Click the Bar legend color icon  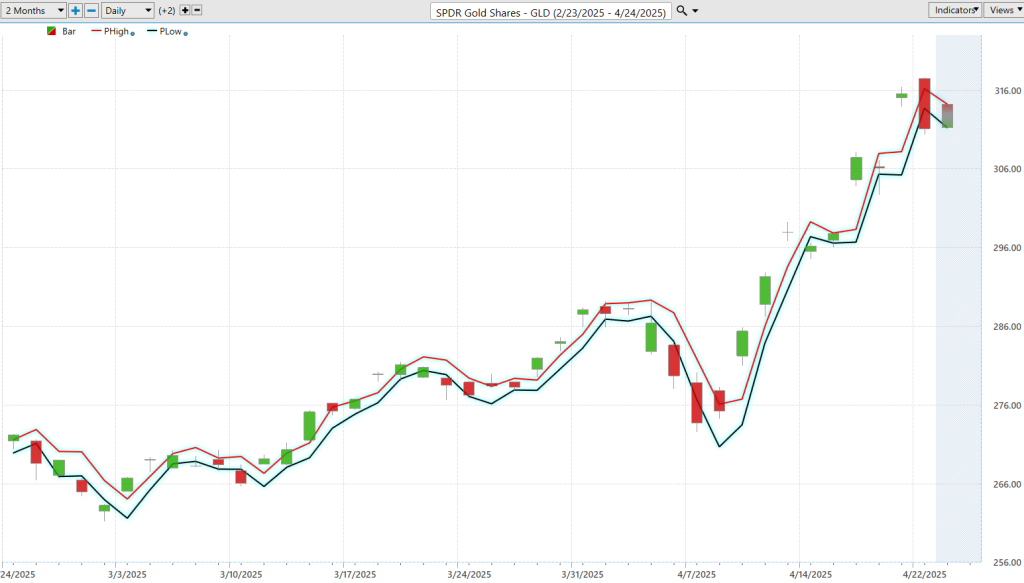pos(52,31)
